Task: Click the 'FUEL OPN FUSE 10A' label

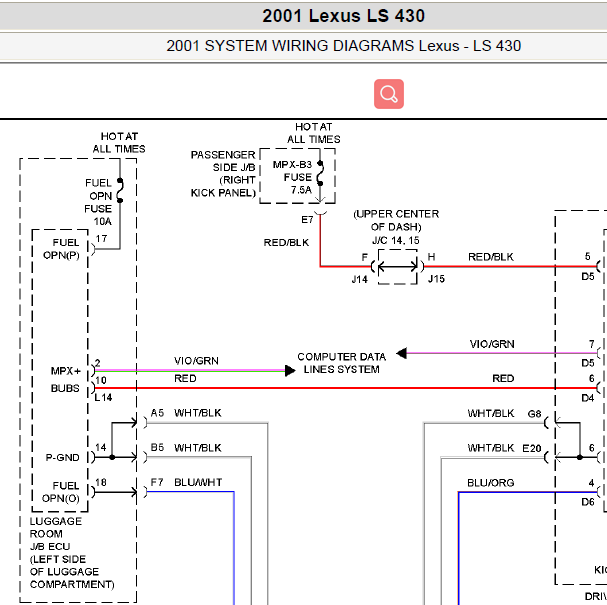Action: pyautogui.click(x=98, y=202)
